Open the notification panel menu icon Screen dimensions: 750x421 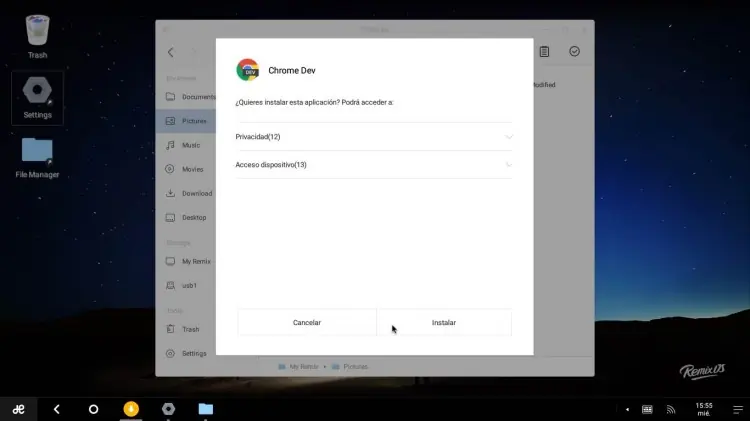tap(738, 410)
